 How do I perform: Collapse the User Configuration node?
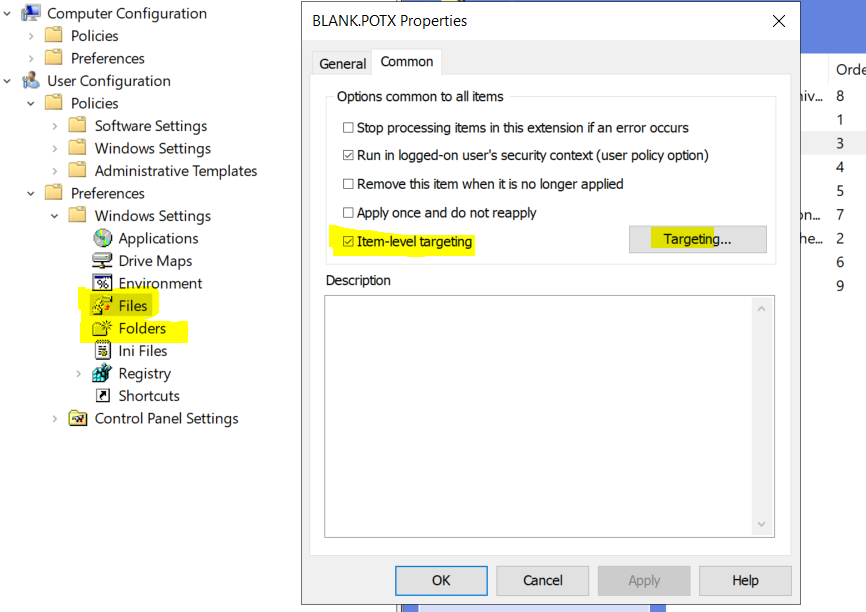pyautogui.click(x=8, y=80)
